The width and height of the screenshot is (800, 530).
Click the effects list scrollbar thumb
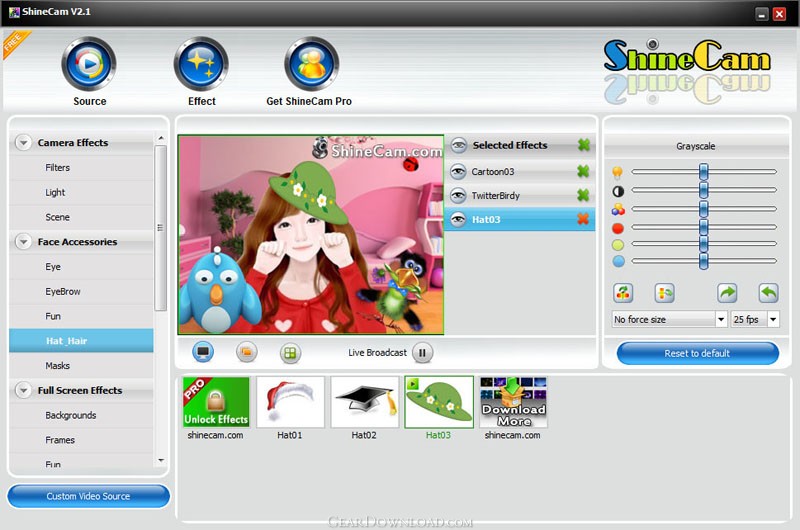coord(161,228)
